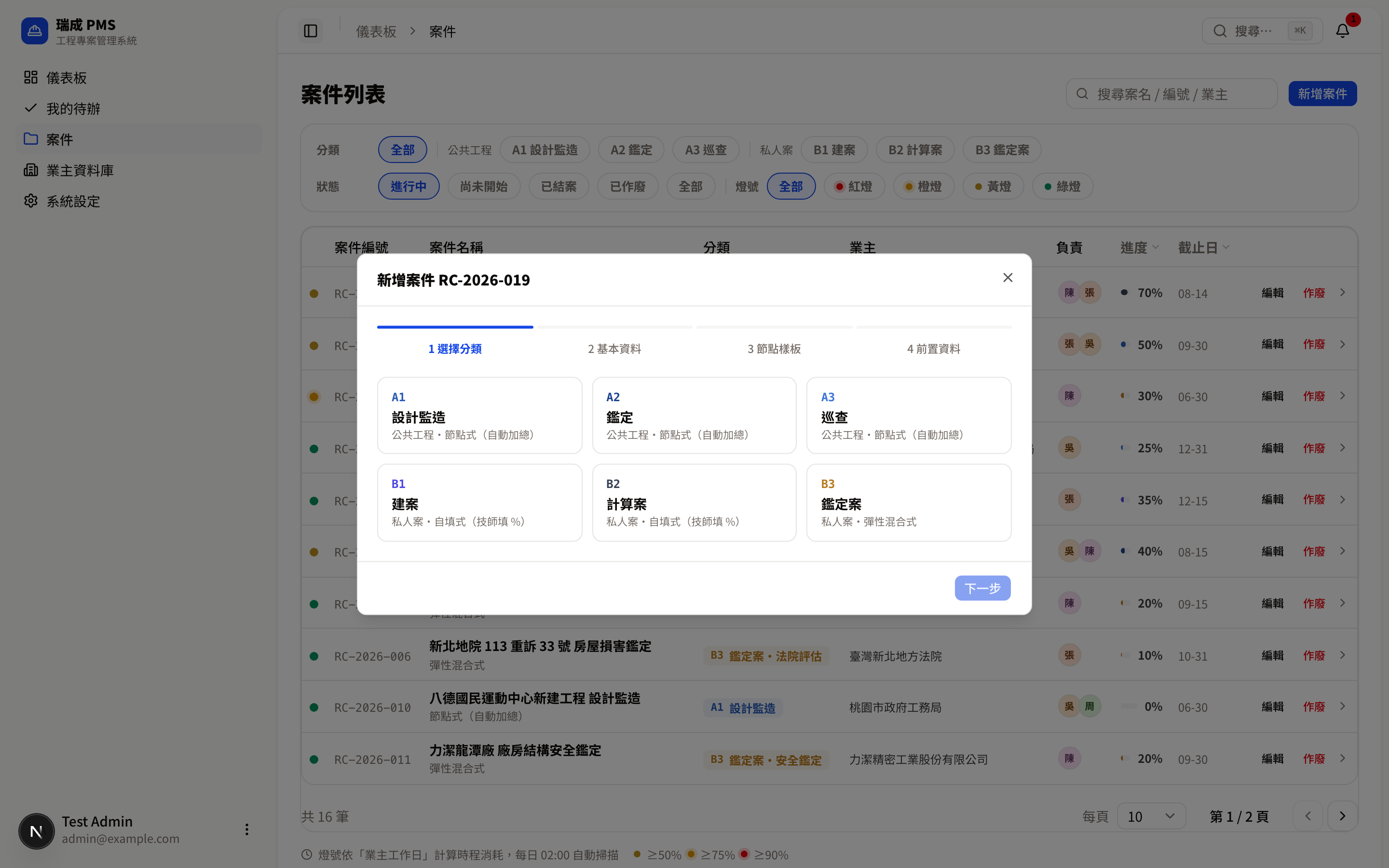
Task: Click 張 avatar in RC-2026-006 row
Action: pos(1069,655)
